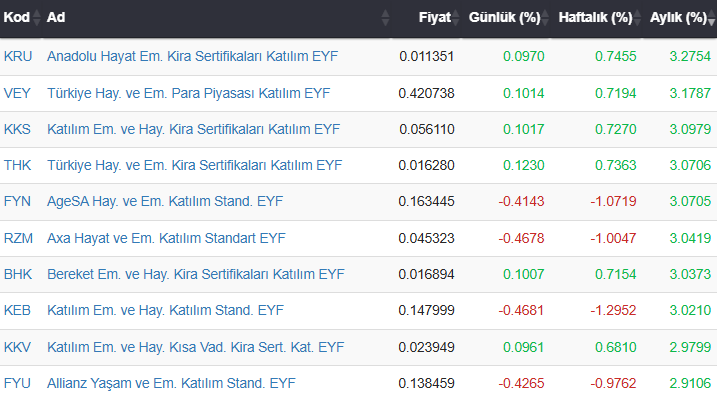Image resolution: width=717 pixels, height=401 pixels.
Task: Select daily change -0.4681
Action: pyautogui.click(x=521, y=310)
